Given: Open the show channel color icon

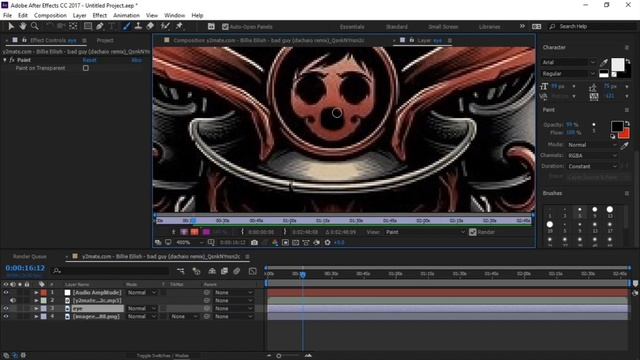Looking at the screenshot, I should pyautogui.click(x=275, y=242).
